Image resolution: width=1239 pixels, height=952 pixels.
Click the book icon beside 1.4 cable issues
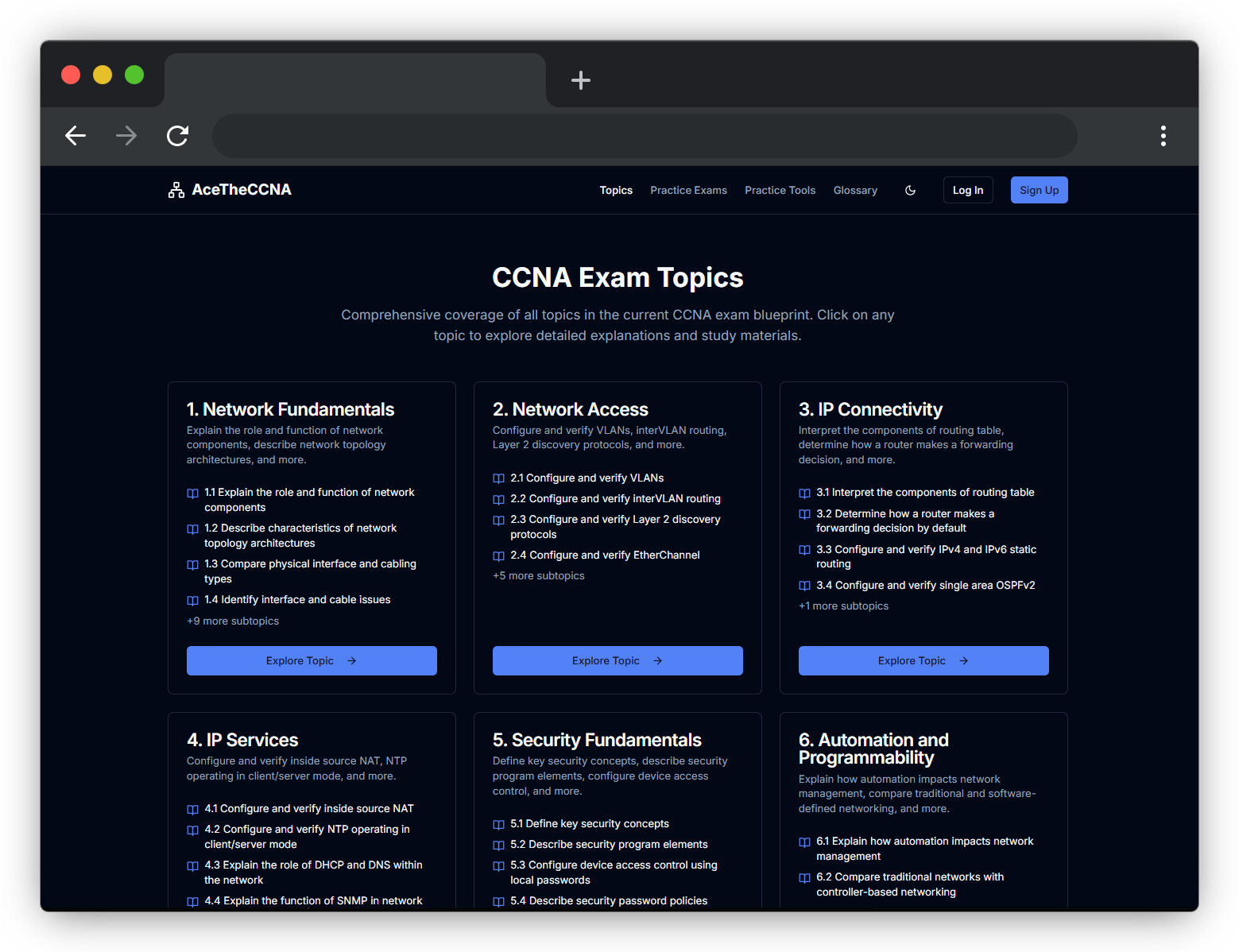[x=192, y=600]
